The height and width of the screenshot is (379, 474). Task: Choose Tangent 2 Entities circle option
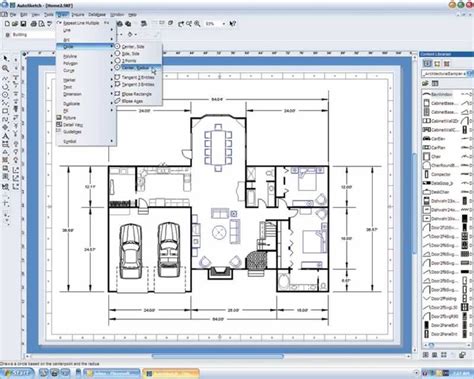pyautogui.click(x=138, y=77)
